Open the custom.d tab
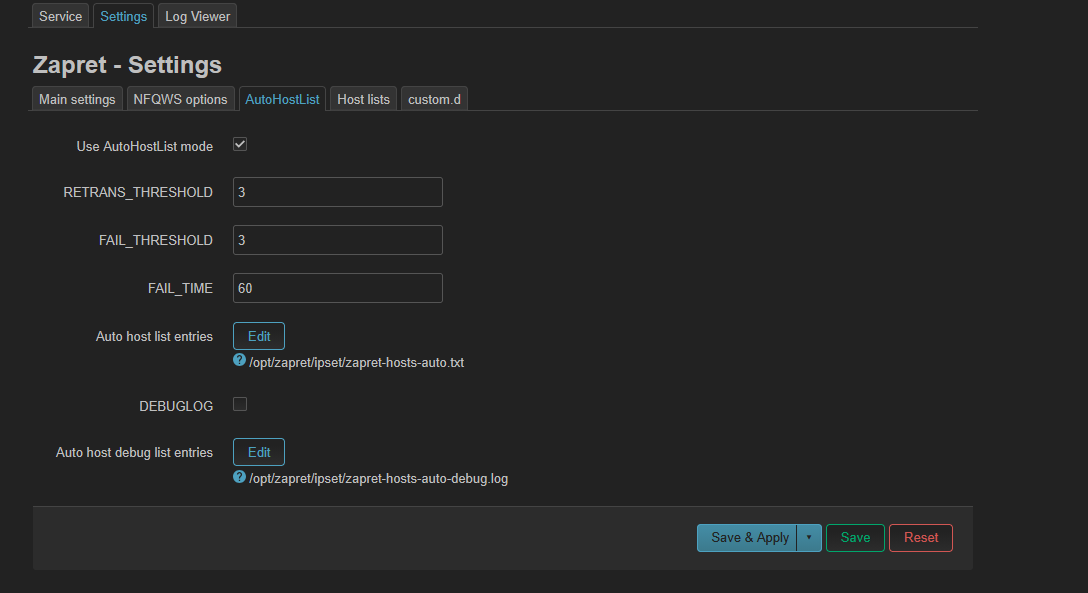1088x593 pixels. 434,99
